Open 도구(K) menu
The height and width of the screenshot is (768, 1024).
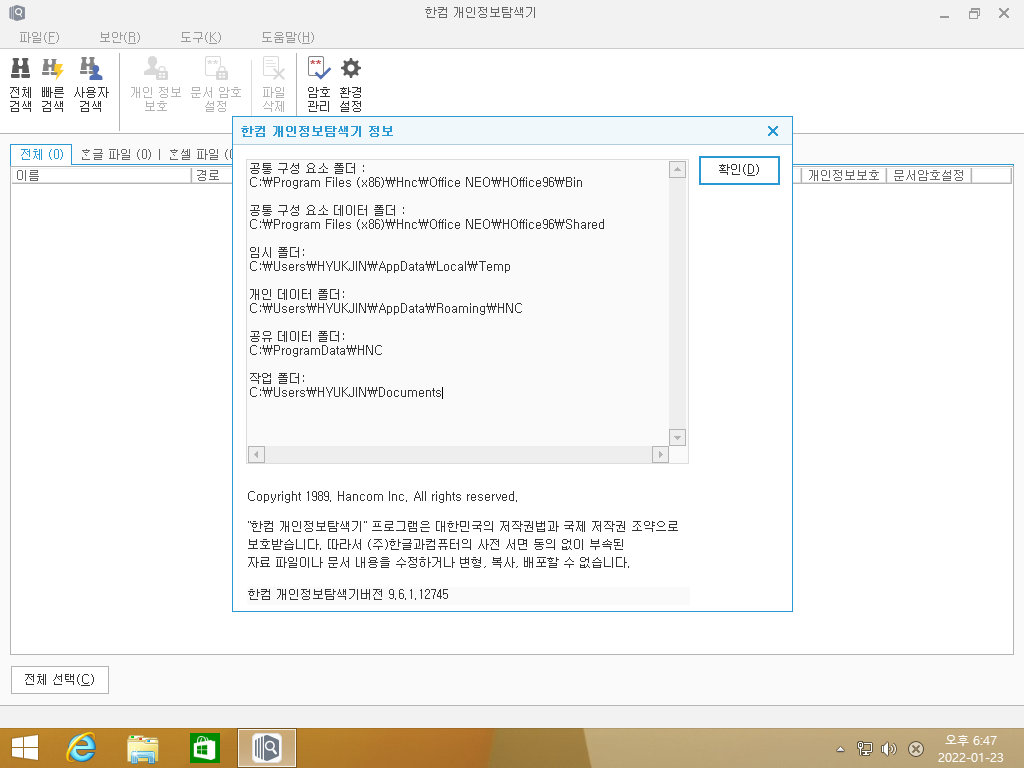200,37
